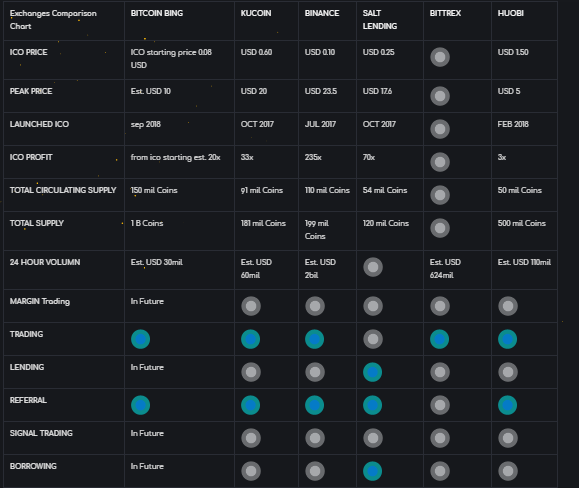Click the blue Trading dot under Bittrex
Image resolution: width=579 pixels, height=488 pixels.
pos(439,339)
